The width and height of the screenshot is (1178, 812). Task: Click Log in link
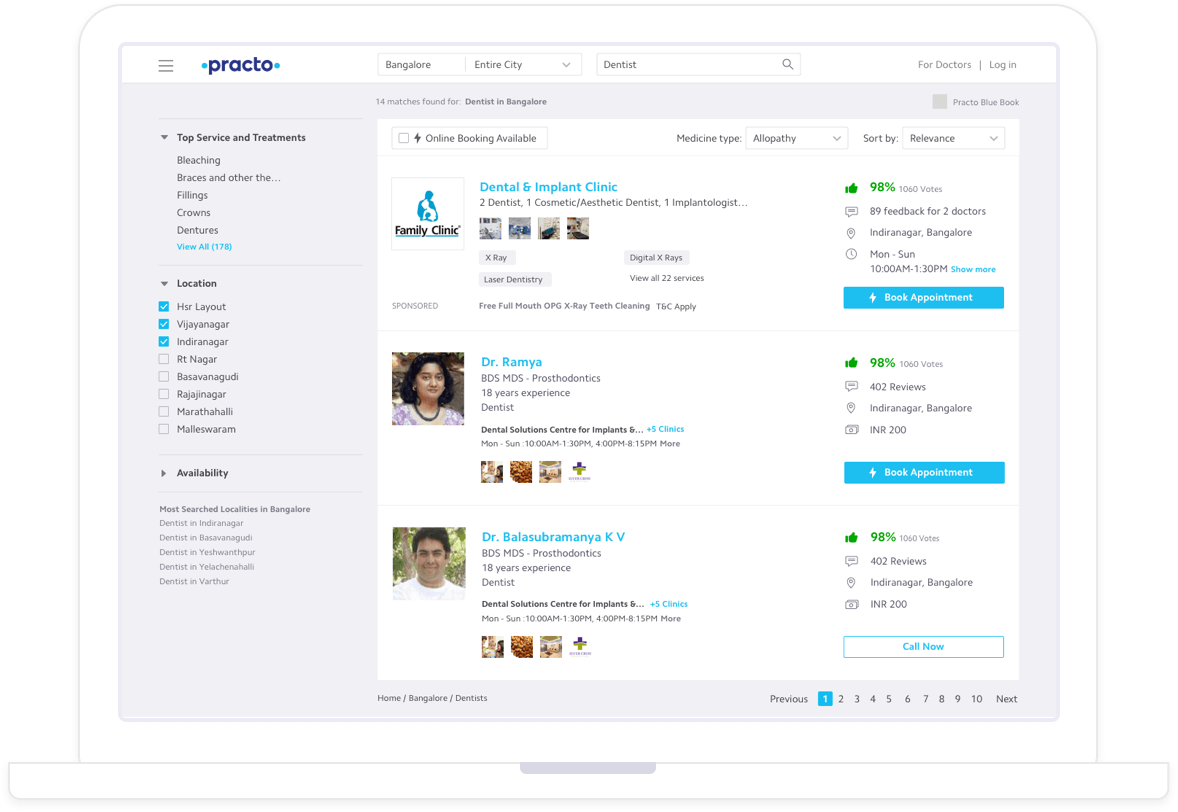click(x=1002, y=65)
